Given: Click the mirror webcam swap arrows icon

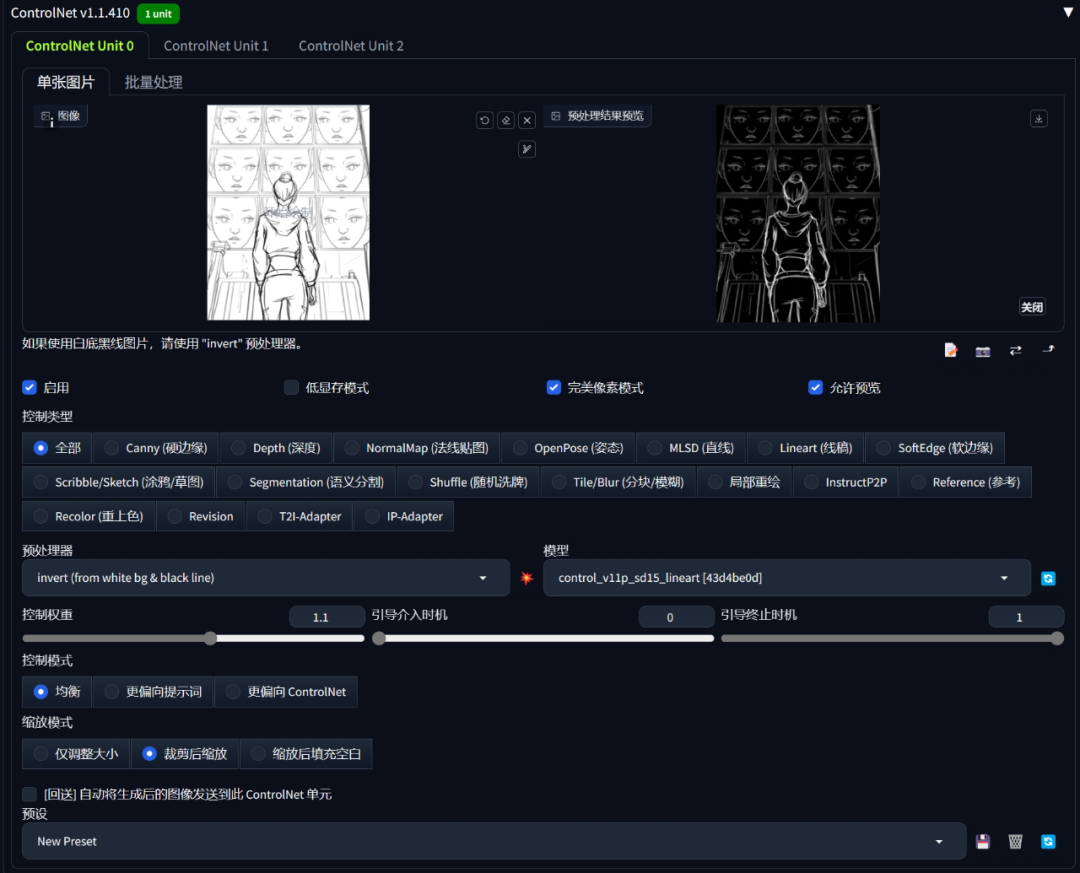Looking at the screenshot, I should (1015, 351).
